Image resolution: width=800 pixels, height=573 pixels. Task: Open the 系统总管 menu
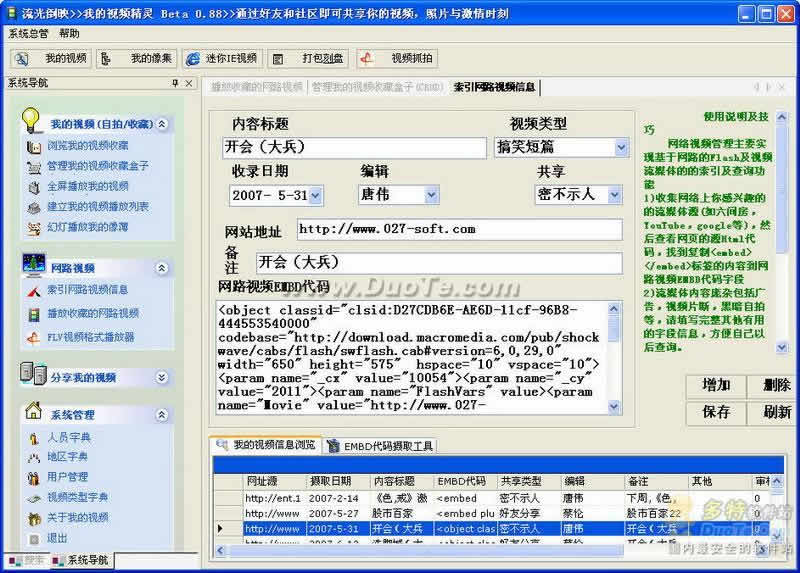click(28, 34)
